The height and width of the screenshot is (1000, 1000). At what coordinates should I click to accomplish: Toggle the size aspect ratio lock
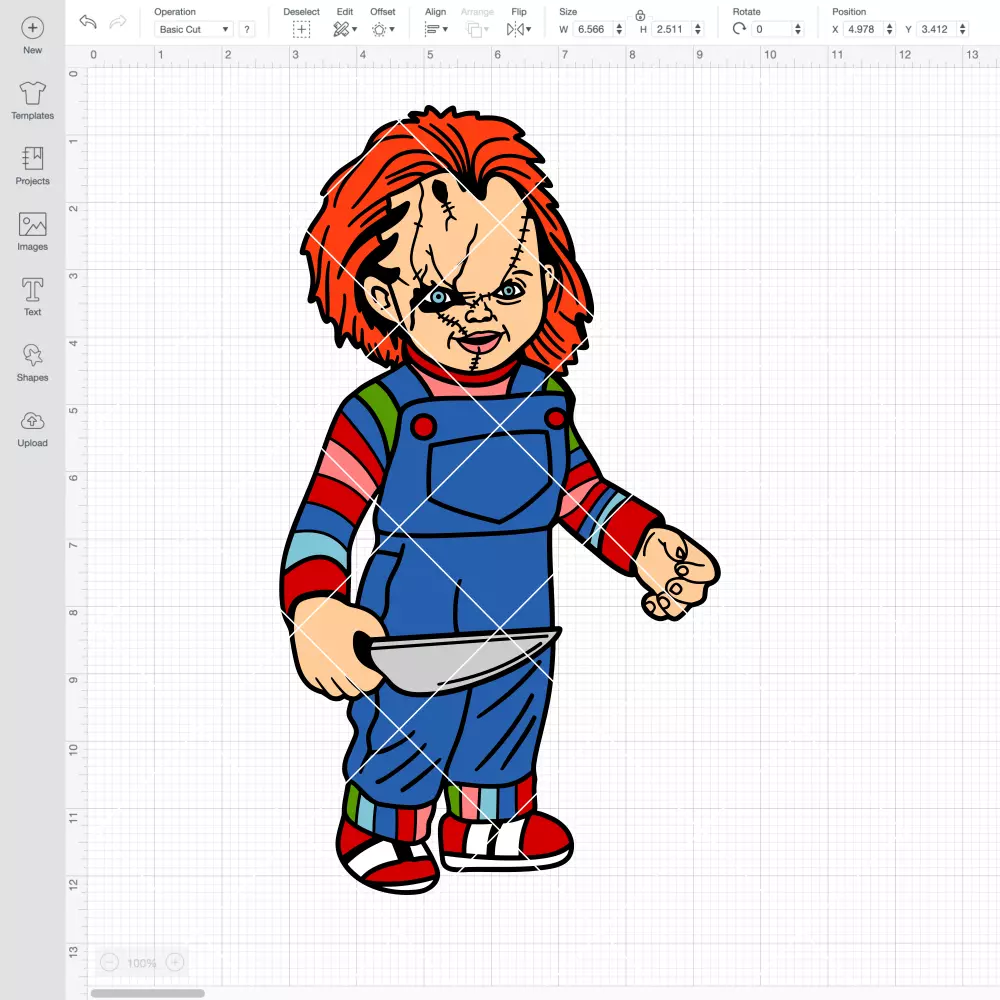click(640, 15)
